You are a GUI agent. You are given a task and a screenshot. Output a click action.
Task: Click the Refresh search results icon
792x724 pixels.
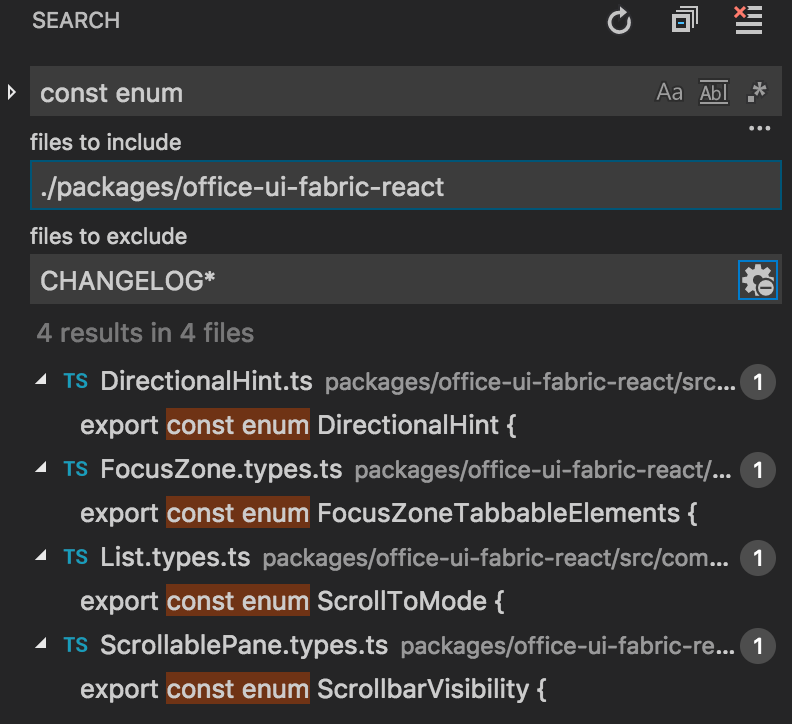620,21
